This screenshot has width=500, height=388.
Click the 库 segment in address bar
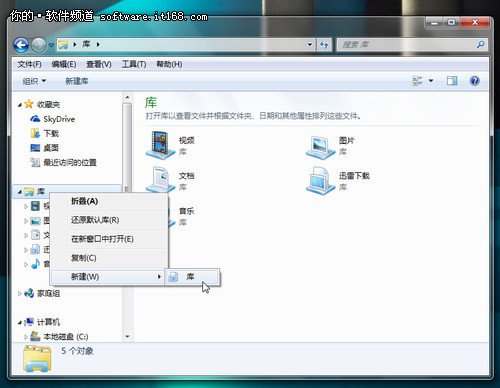click(86, 44)
